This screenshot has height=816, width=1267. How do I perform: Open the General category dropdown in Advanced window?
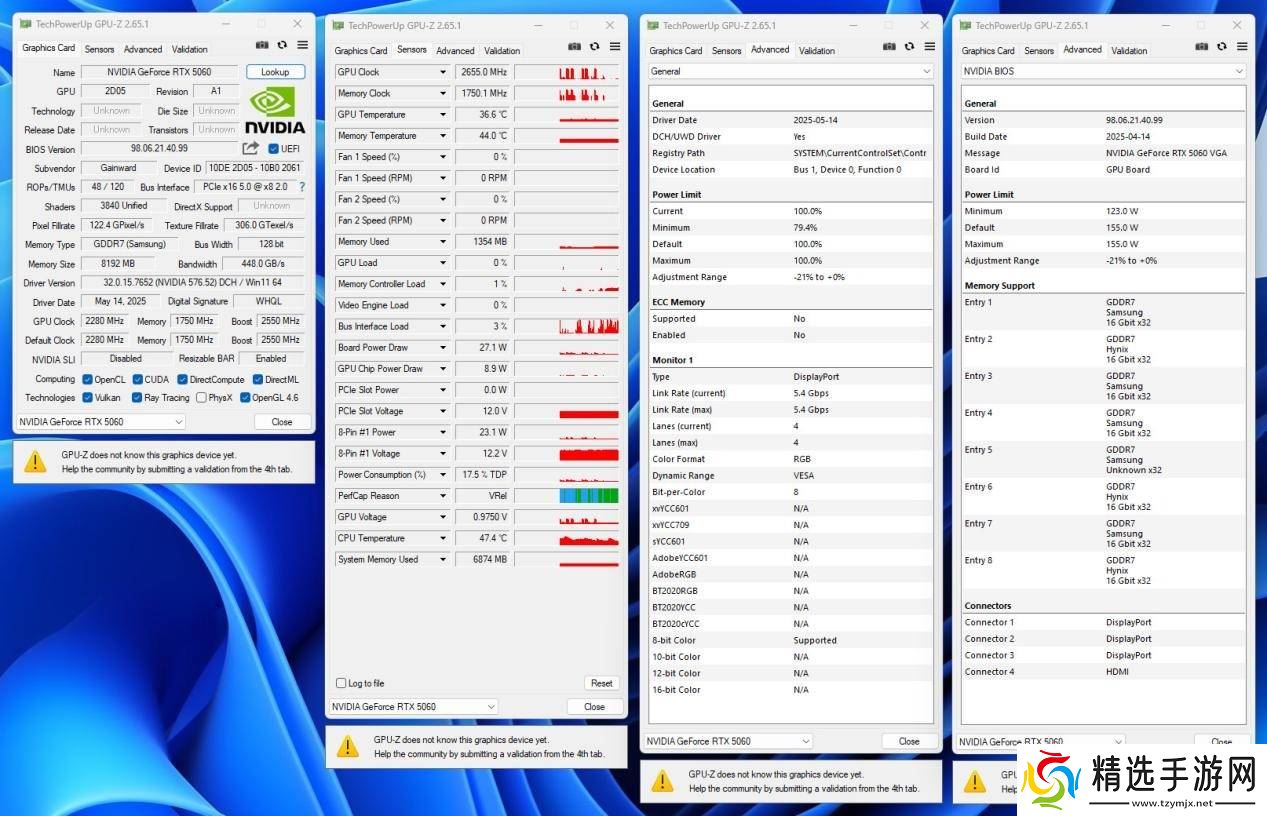(x=790, y=71)
